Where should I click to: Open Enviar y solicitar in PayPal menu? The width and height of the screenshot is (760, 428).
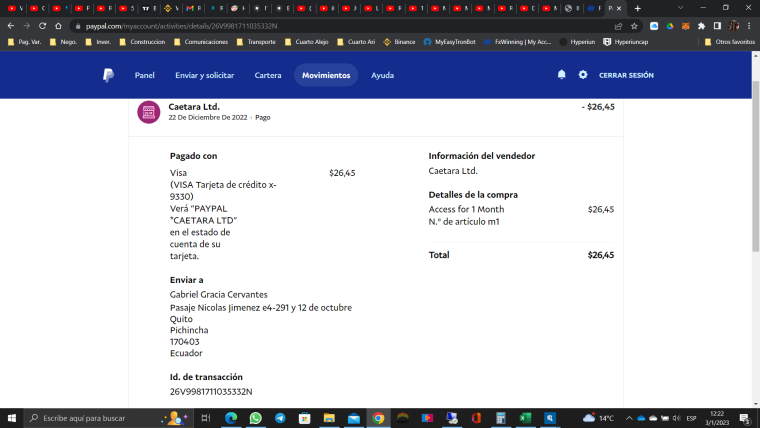[205, 75]
